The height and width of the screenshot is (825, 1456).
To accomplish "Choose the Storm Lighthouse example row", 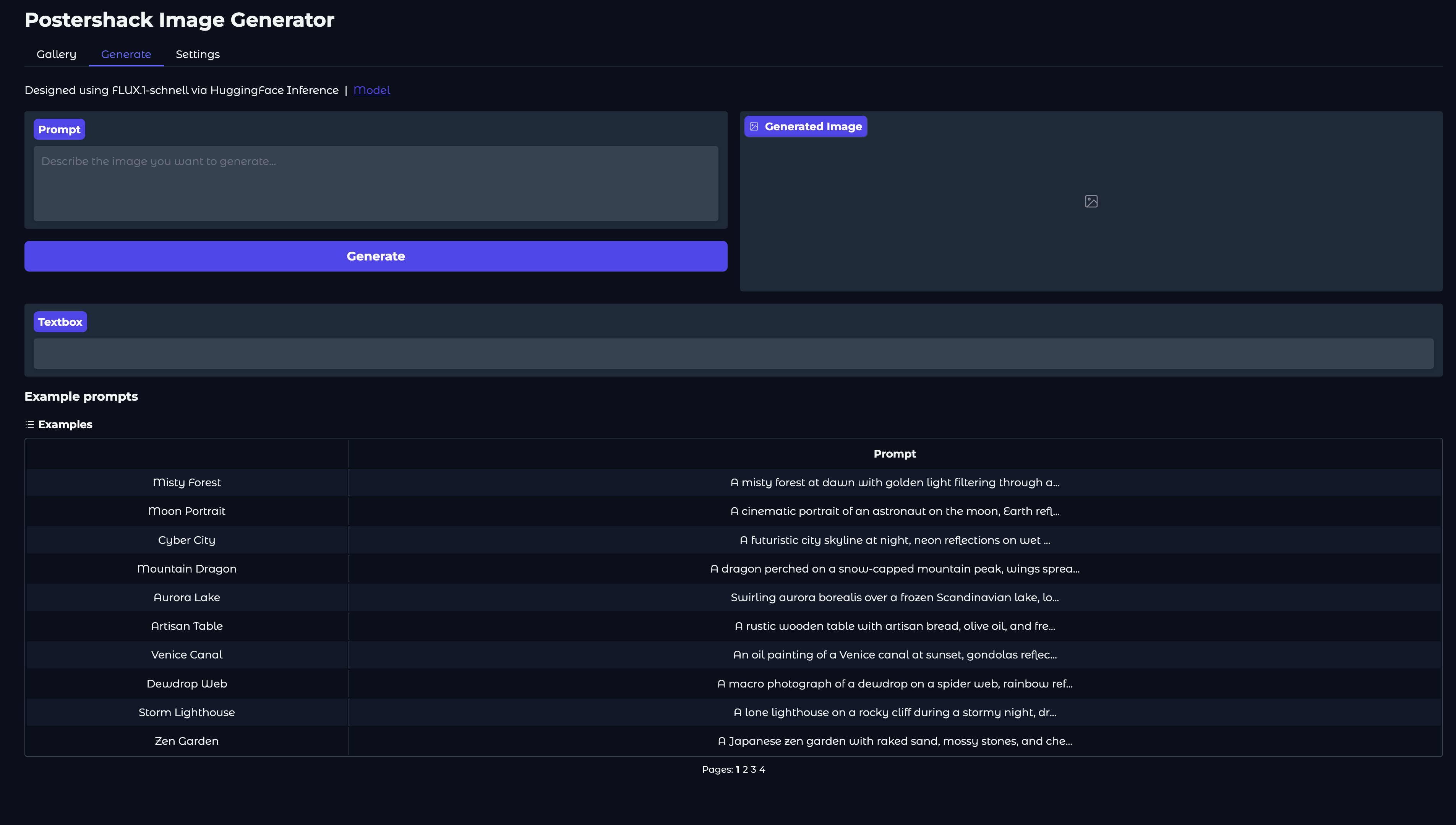I will coord(186,712).
